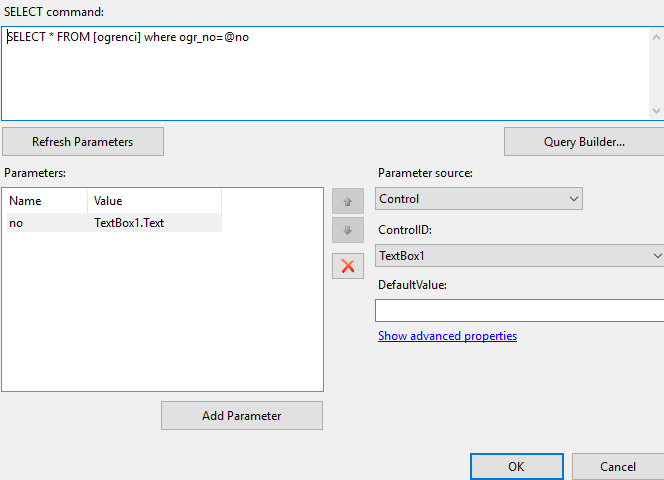The width and height of the screenshot is (664, 480).
Task: Click inside the SELECT command text area
Action: pos(325,74)
